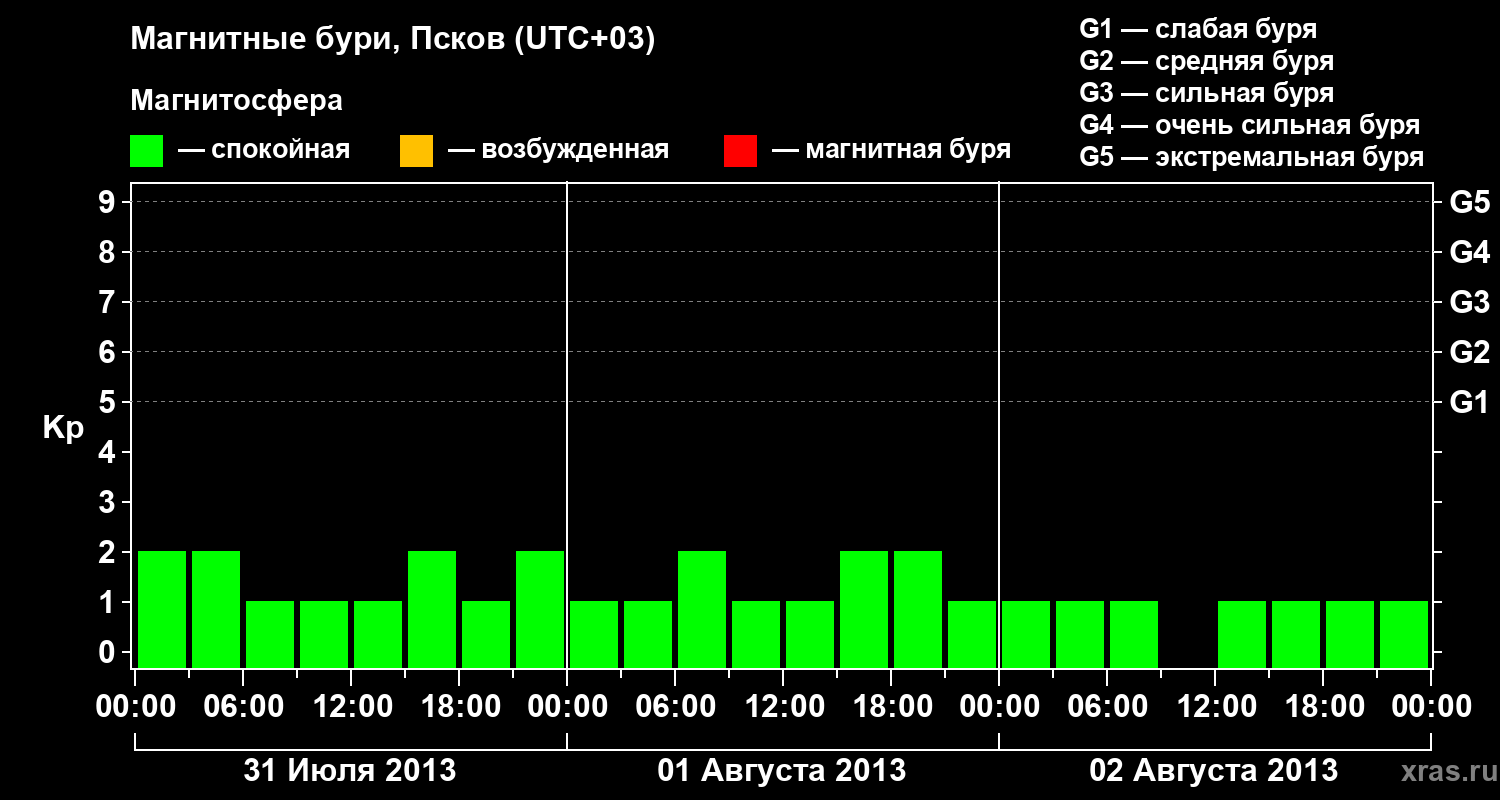Viewport: 1500px width, 800px height.
Task: Click the 21:00–24:00 bar on 31 Июля
Action: 540,609
